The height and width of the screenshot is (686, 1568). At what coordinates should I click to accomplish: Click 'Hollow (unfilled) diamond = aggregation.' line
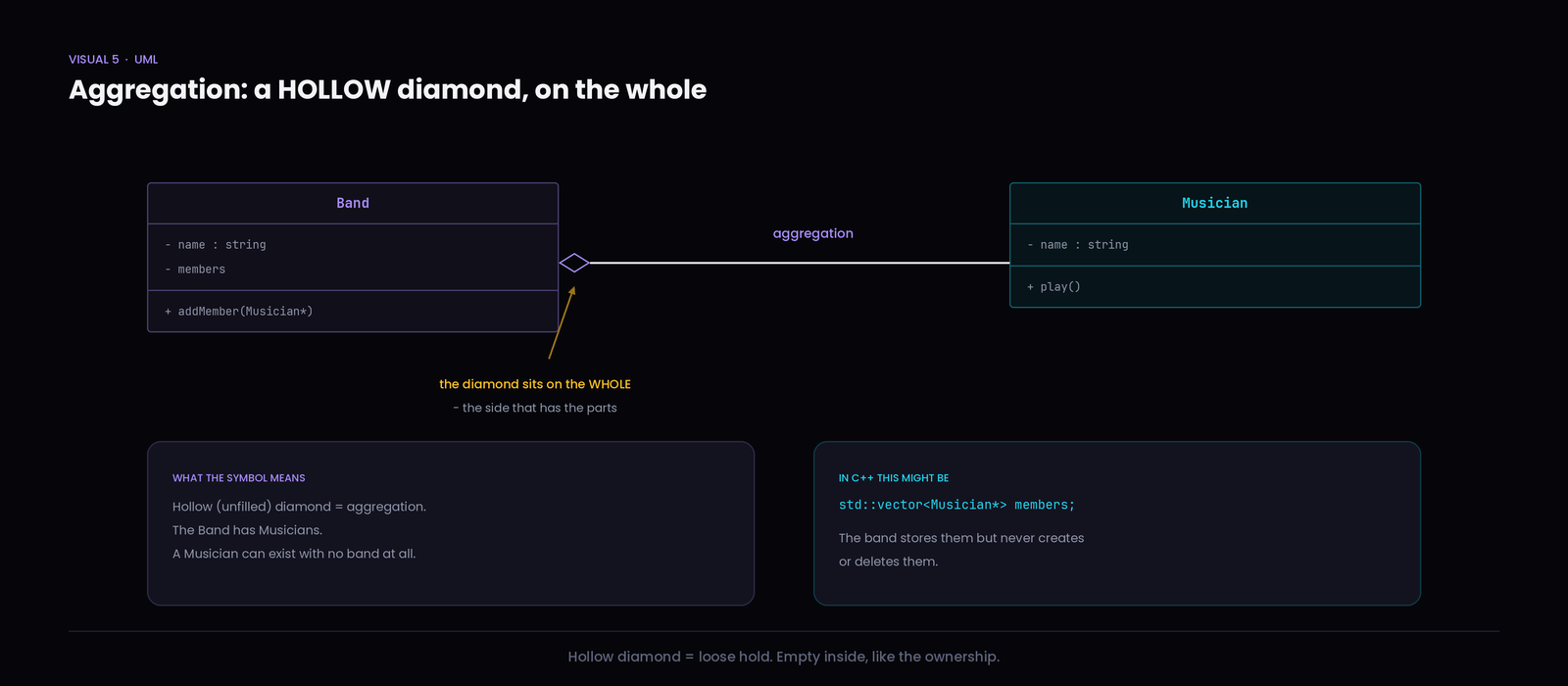(299, 507)
